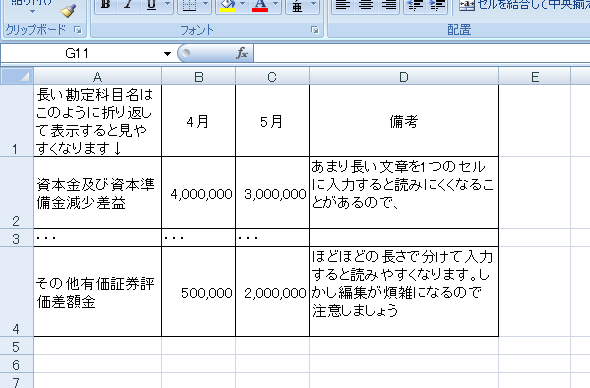Toggle Underline formatting
This screenshot has width=590, height=388.
[151, 5]
